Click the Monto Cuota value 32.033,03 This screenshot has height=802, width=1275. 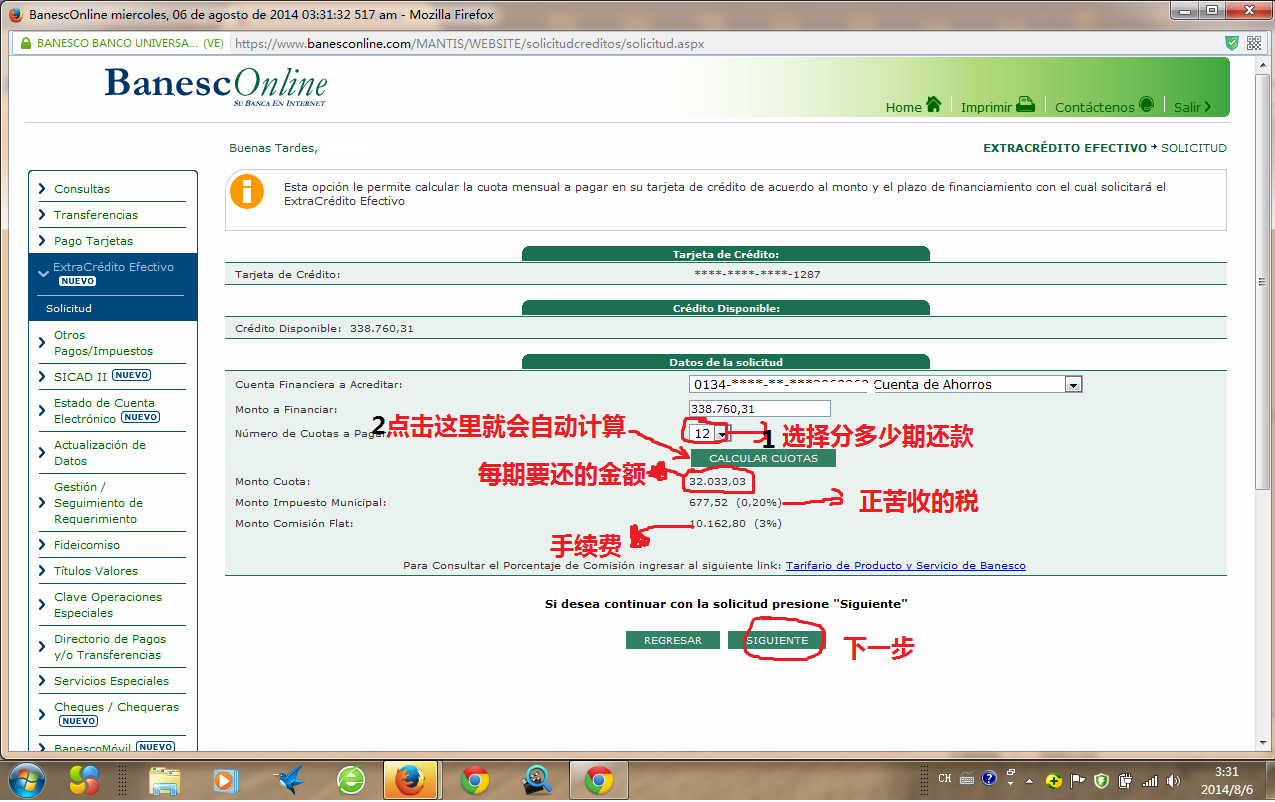click(x=717, y=482)
